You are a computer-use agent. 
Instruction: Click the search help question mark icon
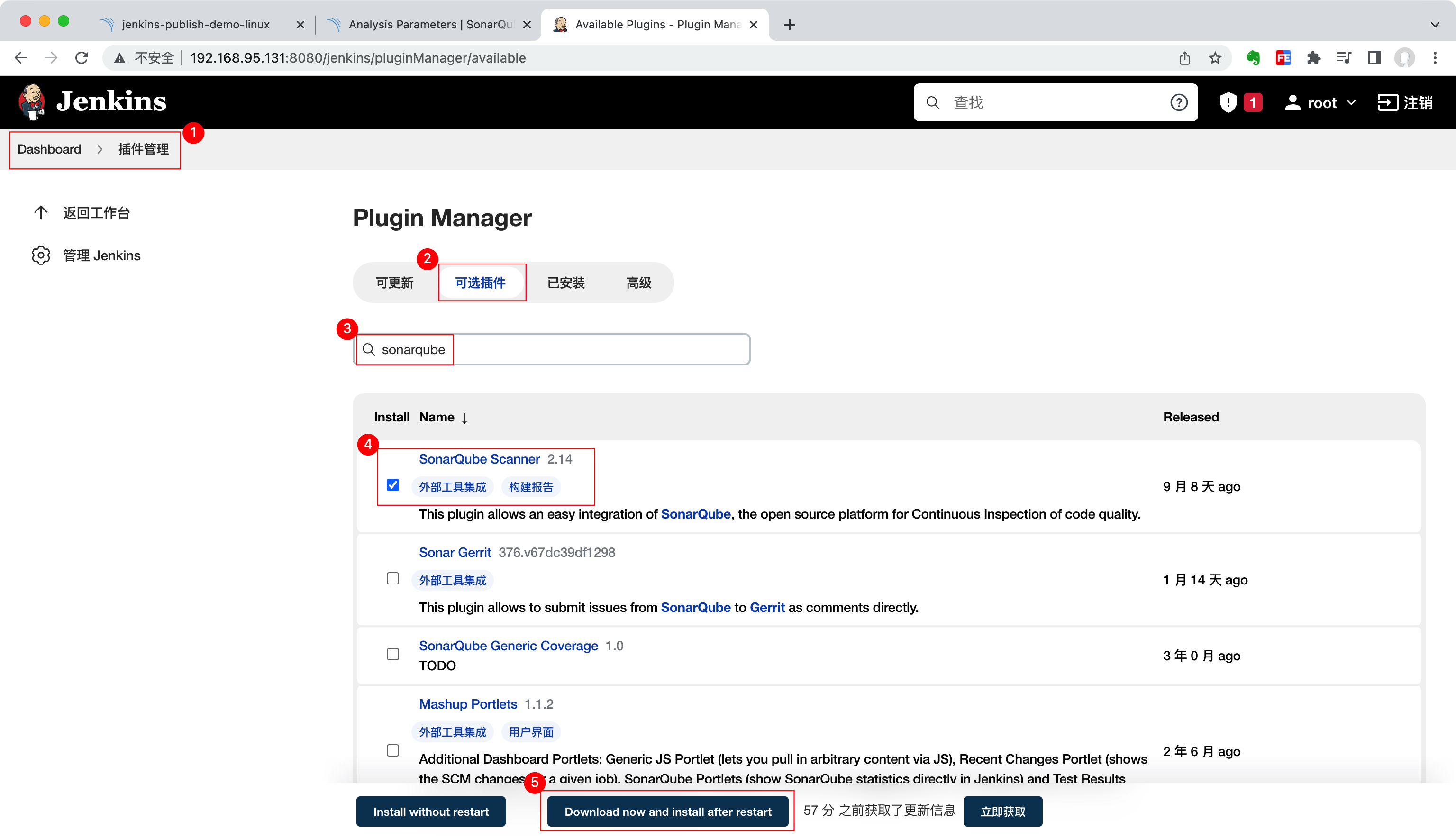(1178, 102)
